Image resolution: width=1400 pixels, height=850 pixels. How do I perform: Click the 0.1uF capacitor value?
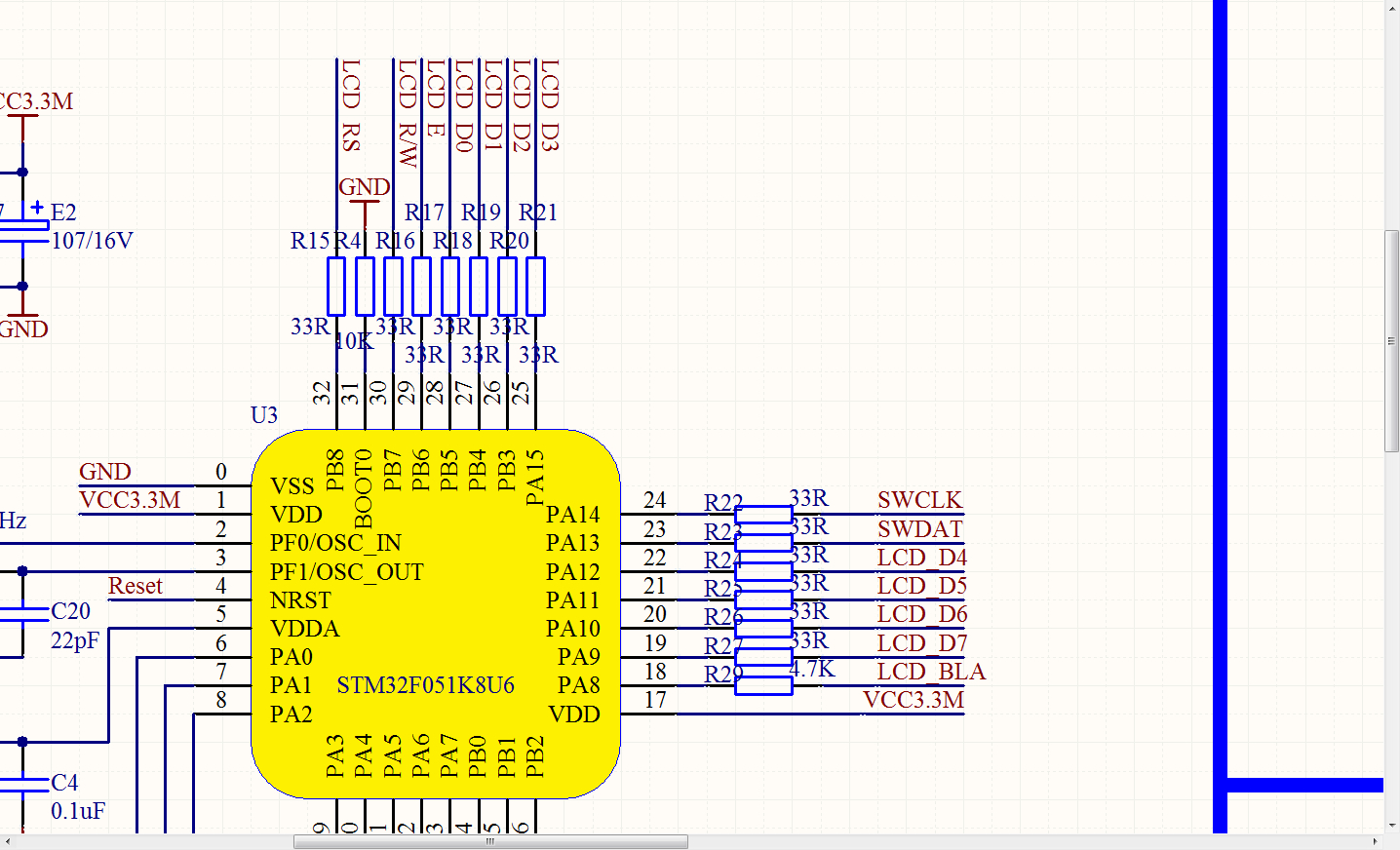[x=78, y=811]
